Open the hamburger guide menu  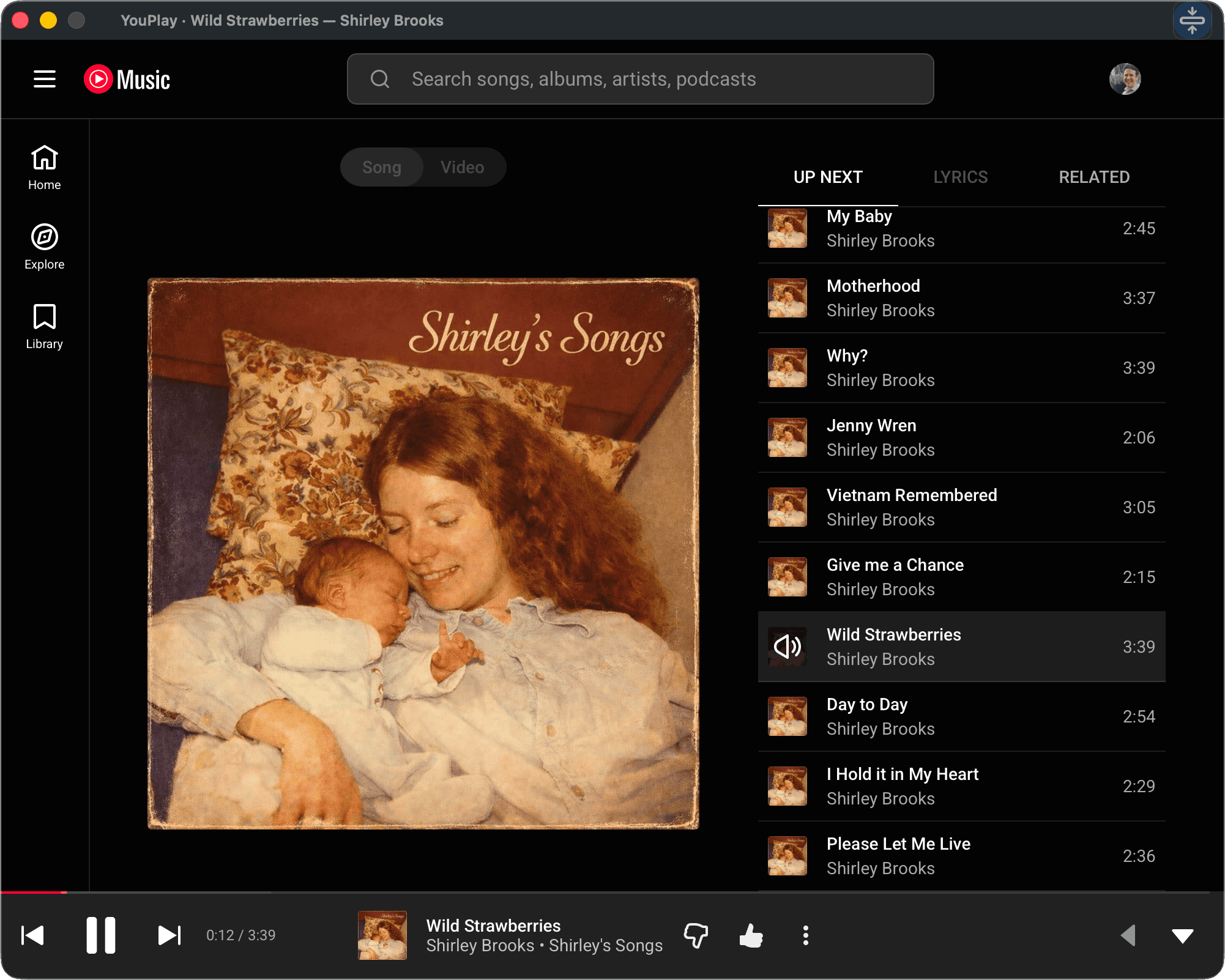coord(44,79)
